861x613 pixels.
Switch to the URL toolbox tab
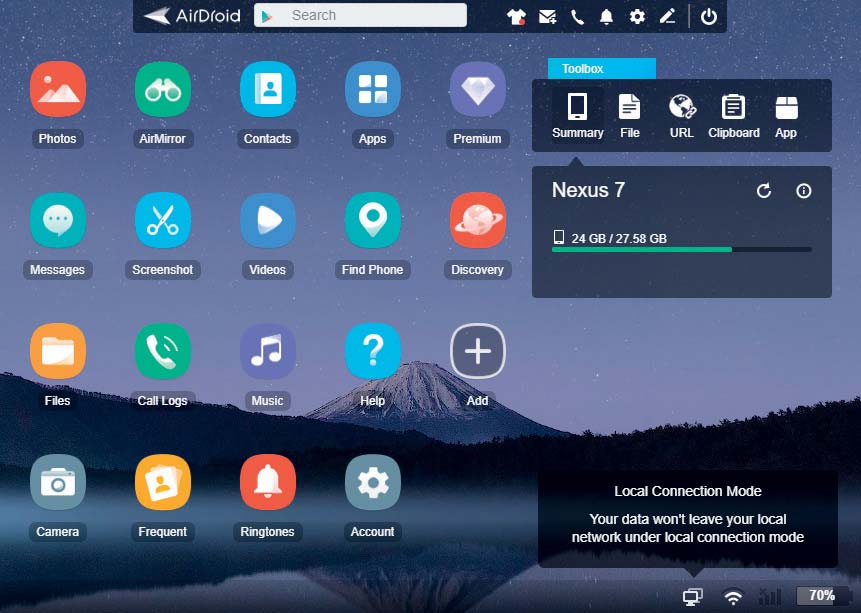(x=681, y=115)
